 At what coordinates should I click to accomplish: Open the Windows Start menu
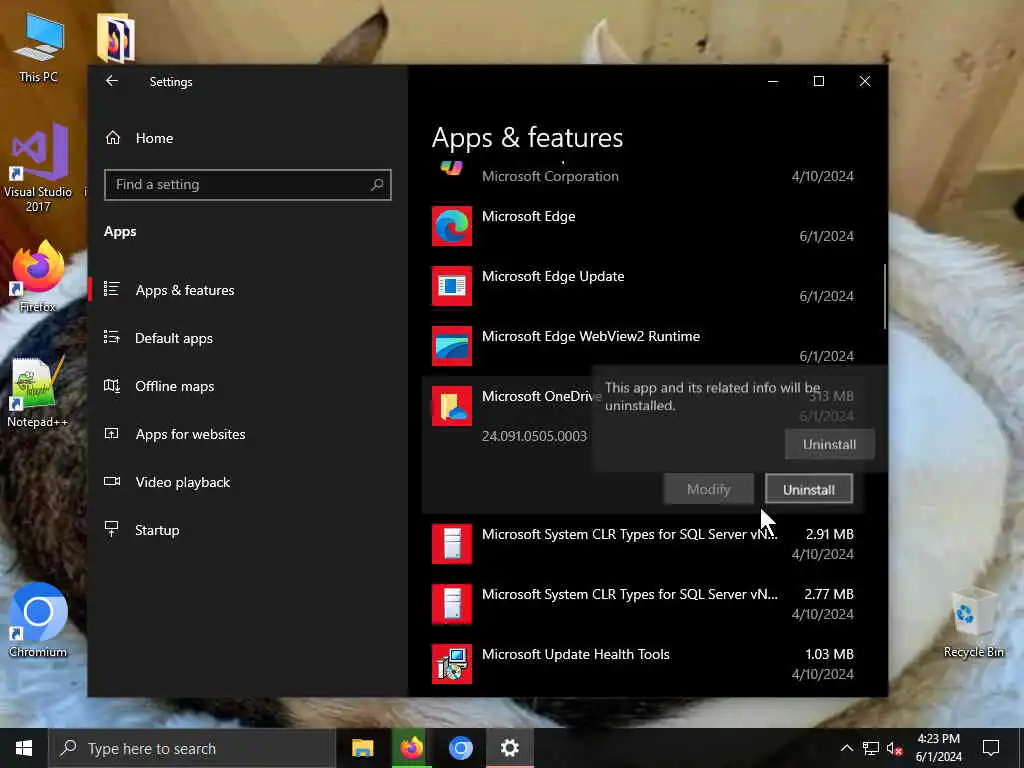click(24, 748)
